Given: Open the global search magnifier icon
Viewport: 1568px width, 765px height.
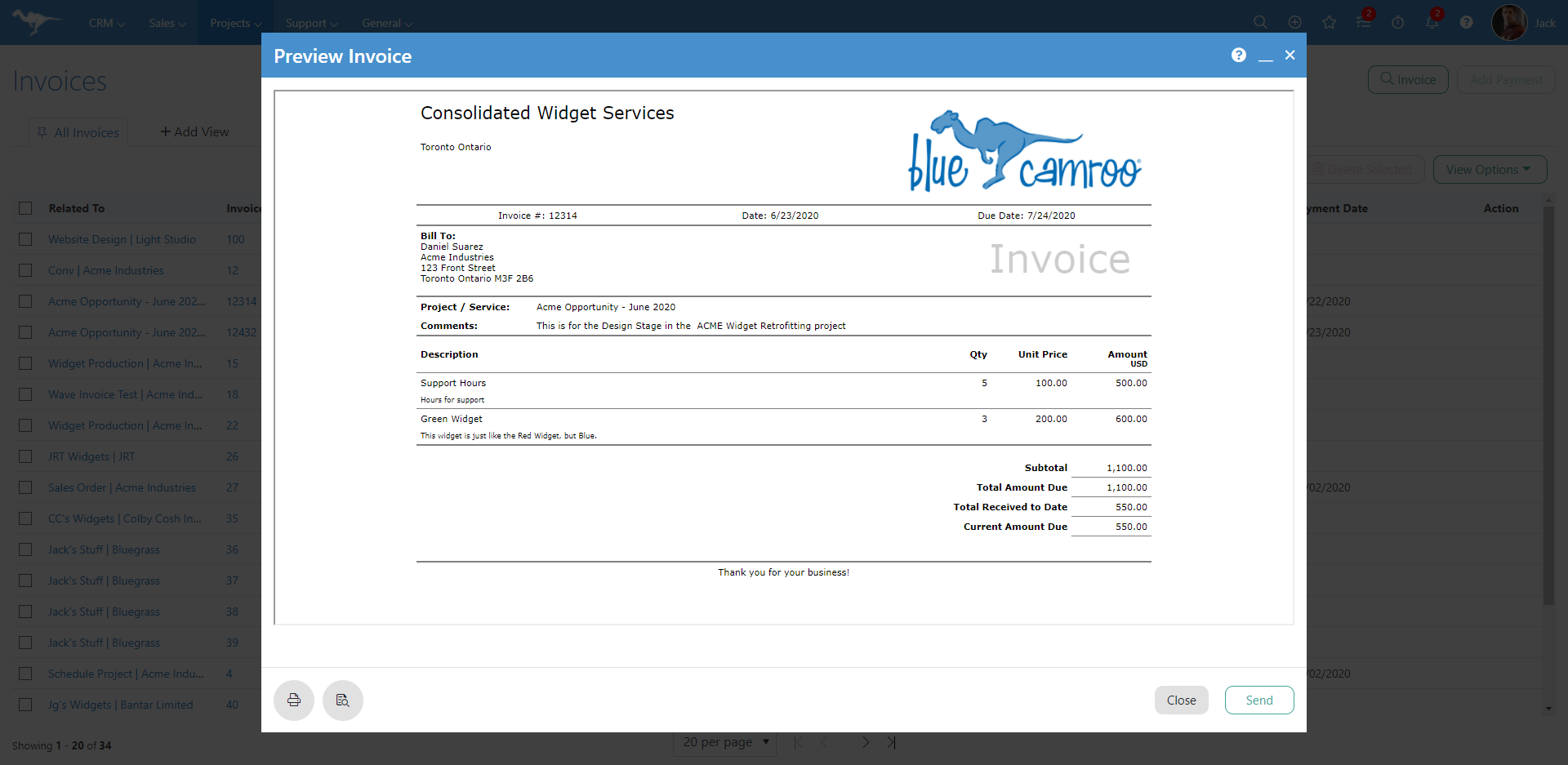Looking at the screenshot, I should (x=1260, y=23).
